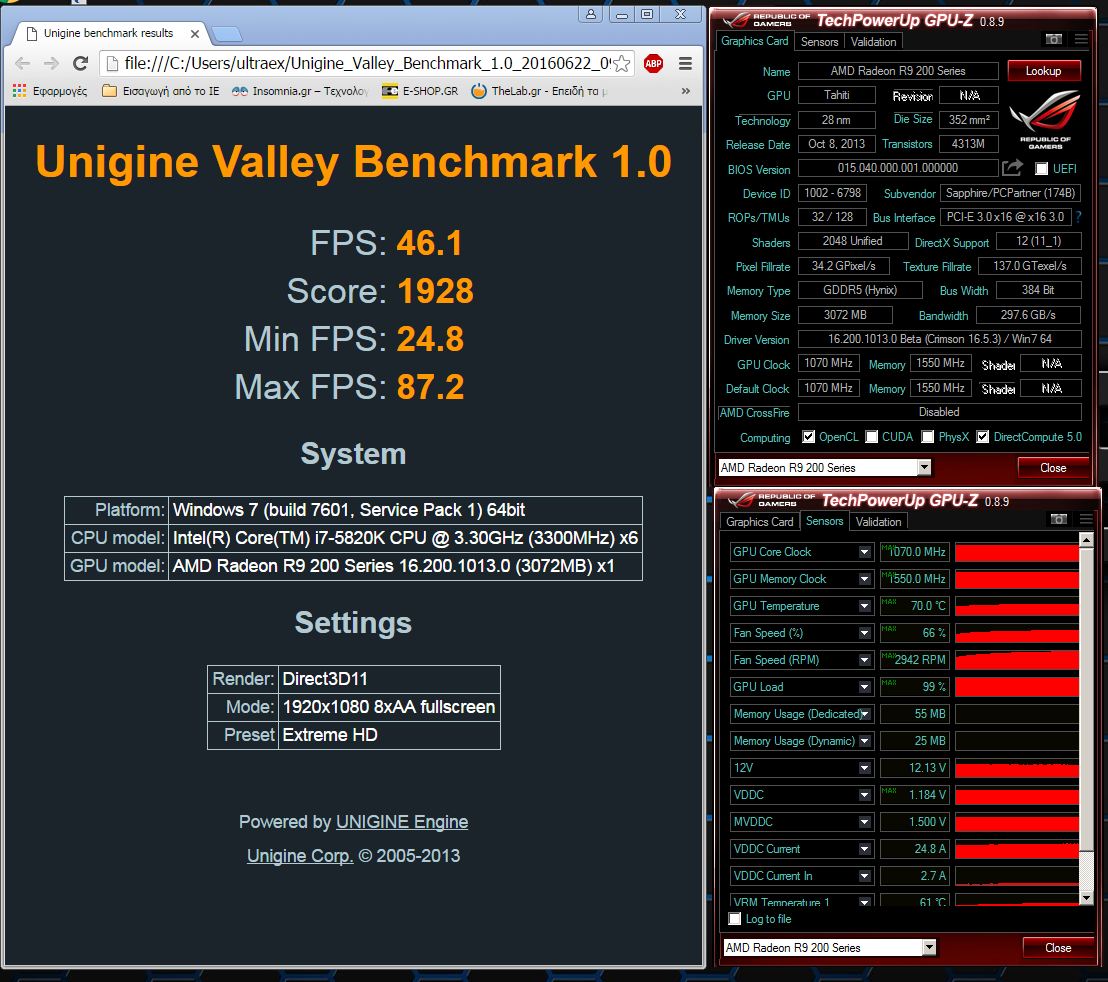Screen dimensions: 1108x982
Task: Expand the GPU Load sensor dropdown
Action: [864, 687]
